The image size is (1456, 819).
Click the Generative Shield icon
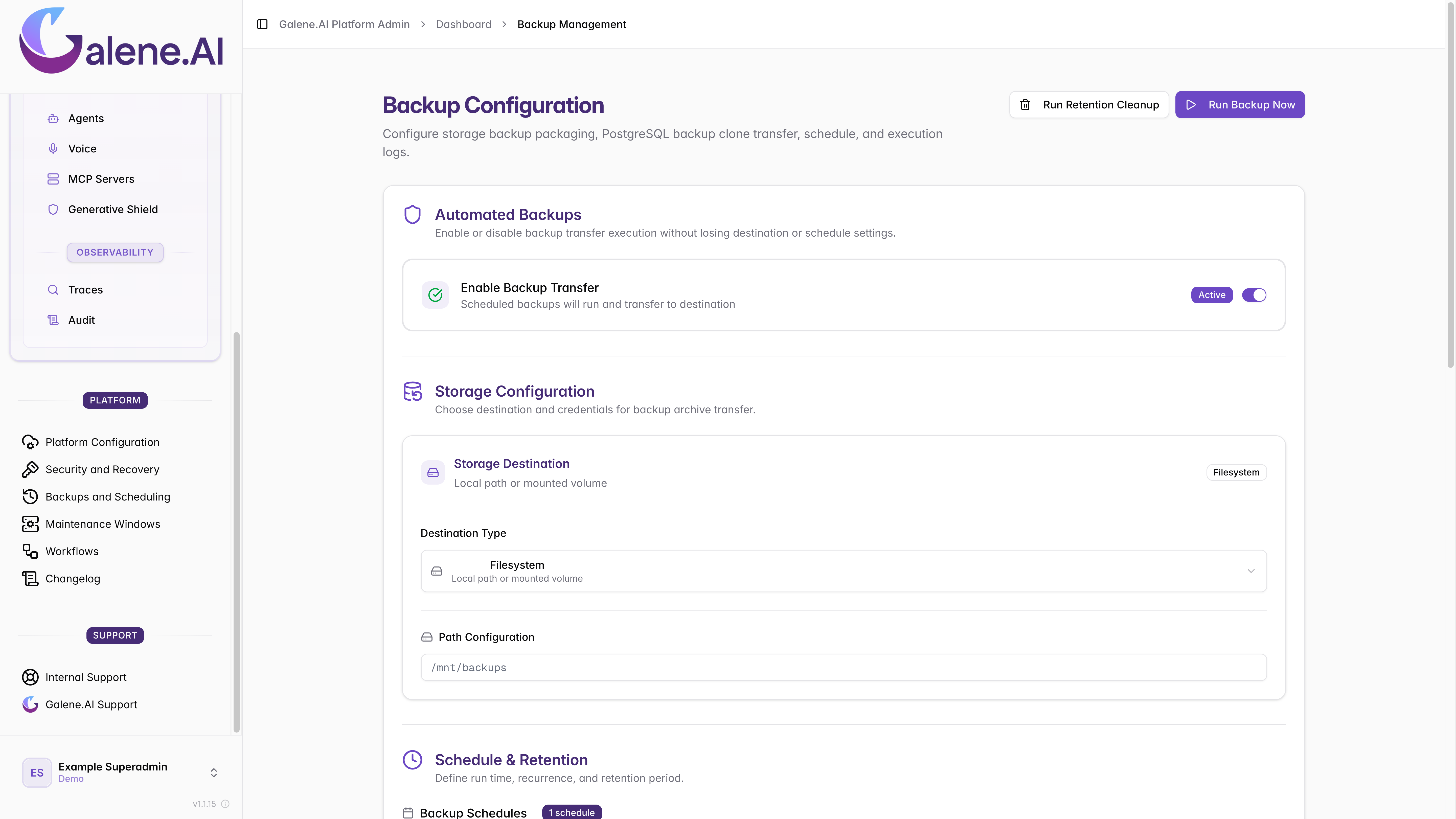(x=53, y=209)
